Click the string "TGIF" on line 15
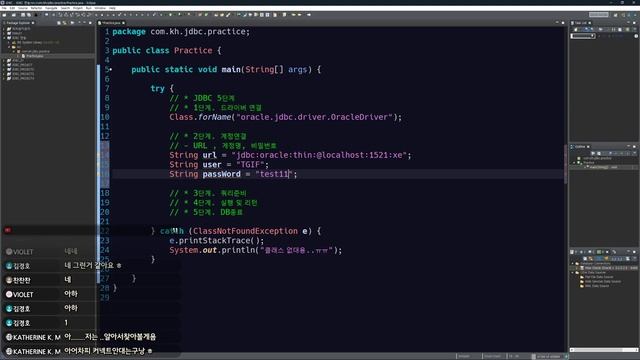The image size is (640, 360). pos(250,164)
